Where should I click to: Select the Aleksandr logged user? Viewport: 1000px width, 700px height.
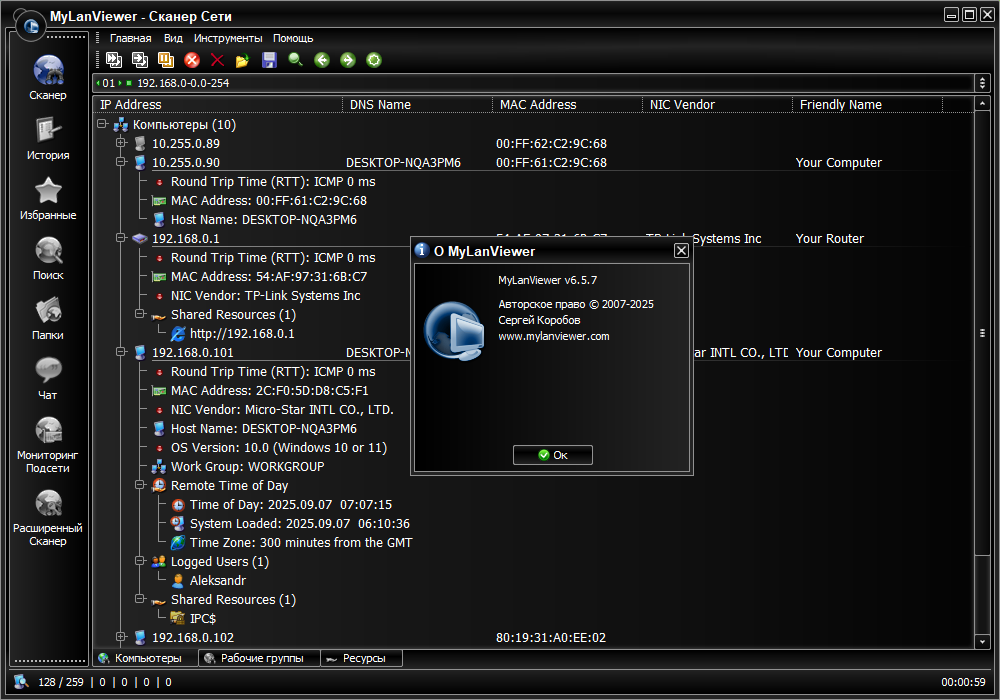point(217,581)
